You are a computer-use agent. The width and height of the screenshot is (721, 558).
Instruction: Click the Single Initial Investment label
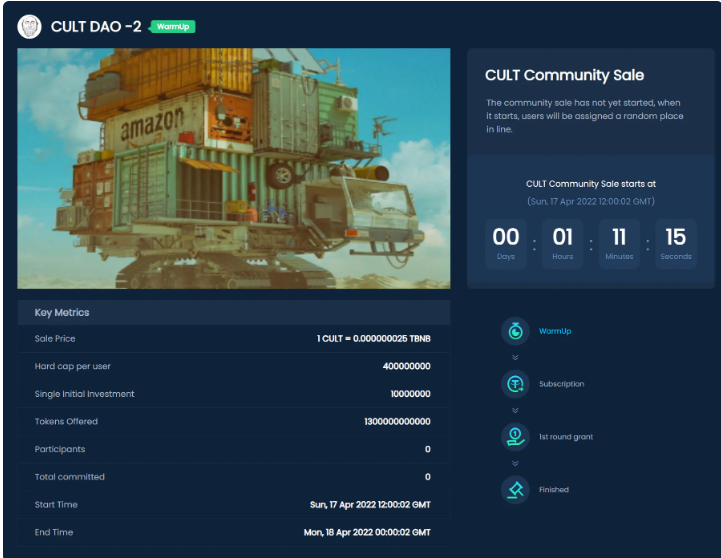(85, 394)
